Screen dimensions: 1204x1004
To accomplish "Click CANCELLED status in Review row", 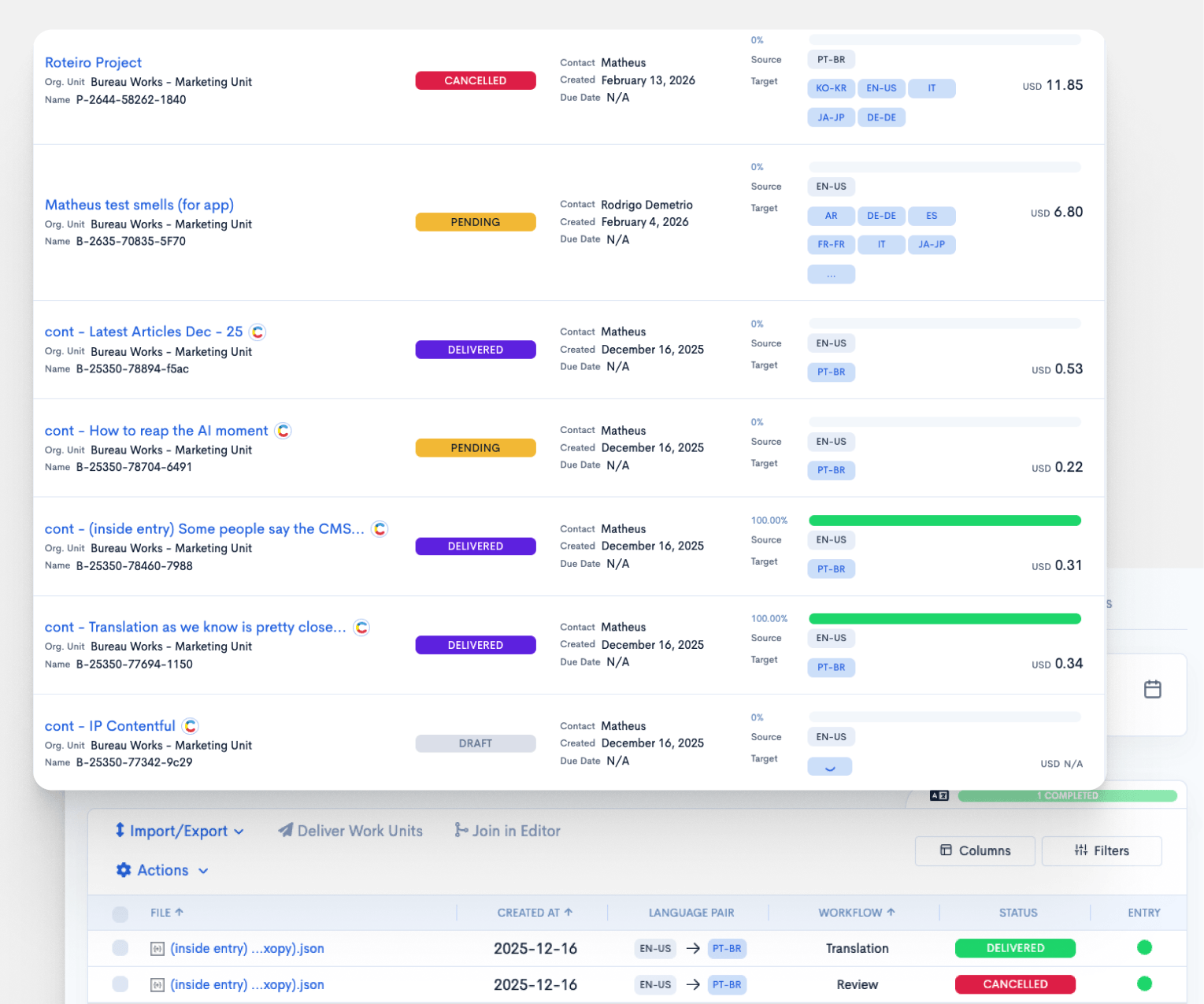I will 1015,984.
